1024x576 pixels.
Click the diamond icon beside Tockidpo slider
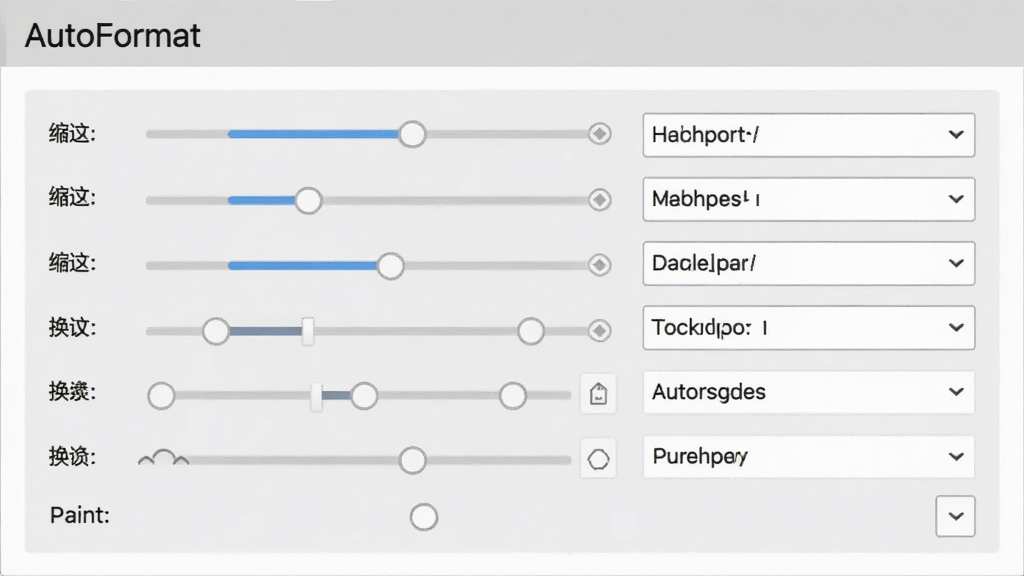click(x=599, y=330)
